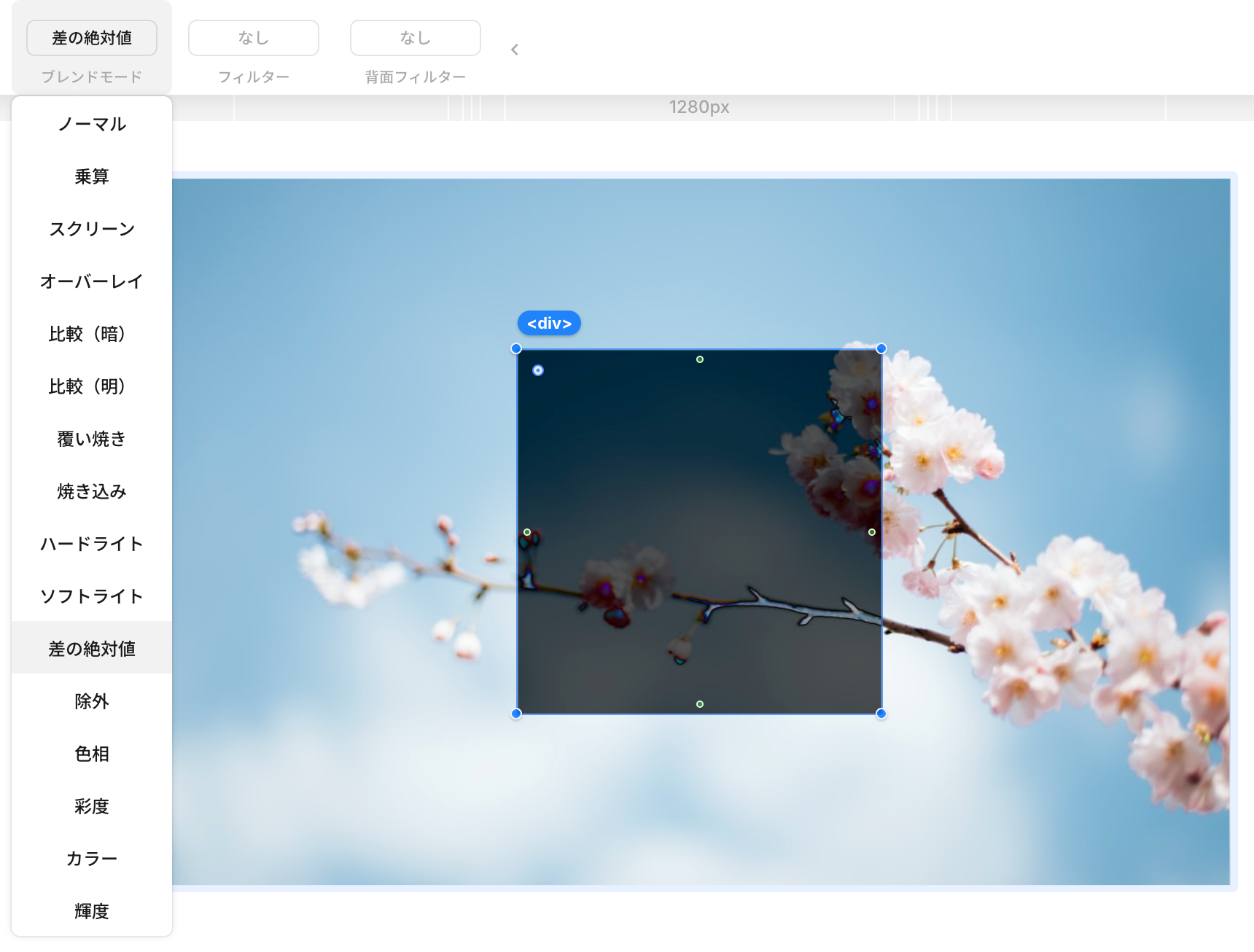Choose 除外 blend mode
The image size is (1254, 952).
click(x=92, y=701)
